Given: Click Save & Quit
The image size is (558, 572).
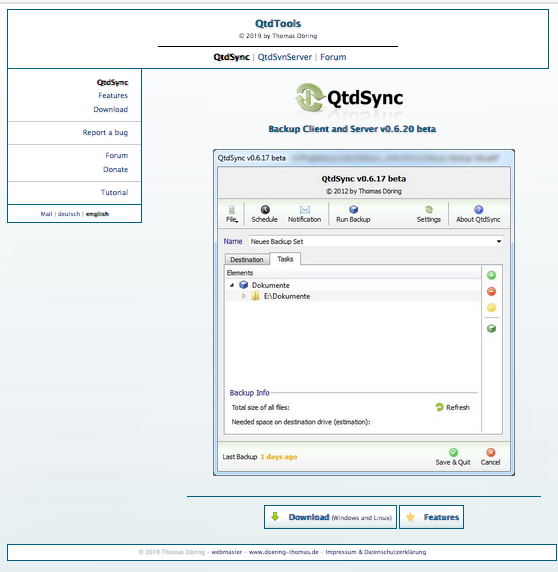Looking at the screenshot, I should [453, 457].
